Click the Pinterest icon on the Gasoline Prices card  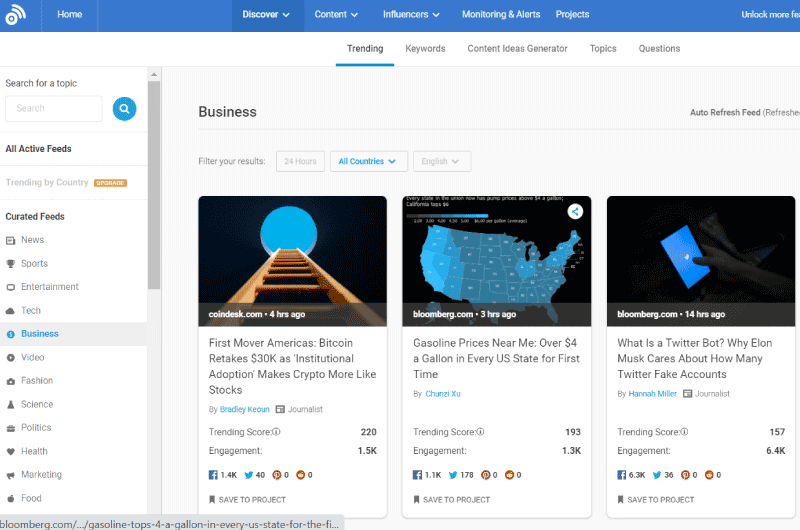tap(485, 475)
